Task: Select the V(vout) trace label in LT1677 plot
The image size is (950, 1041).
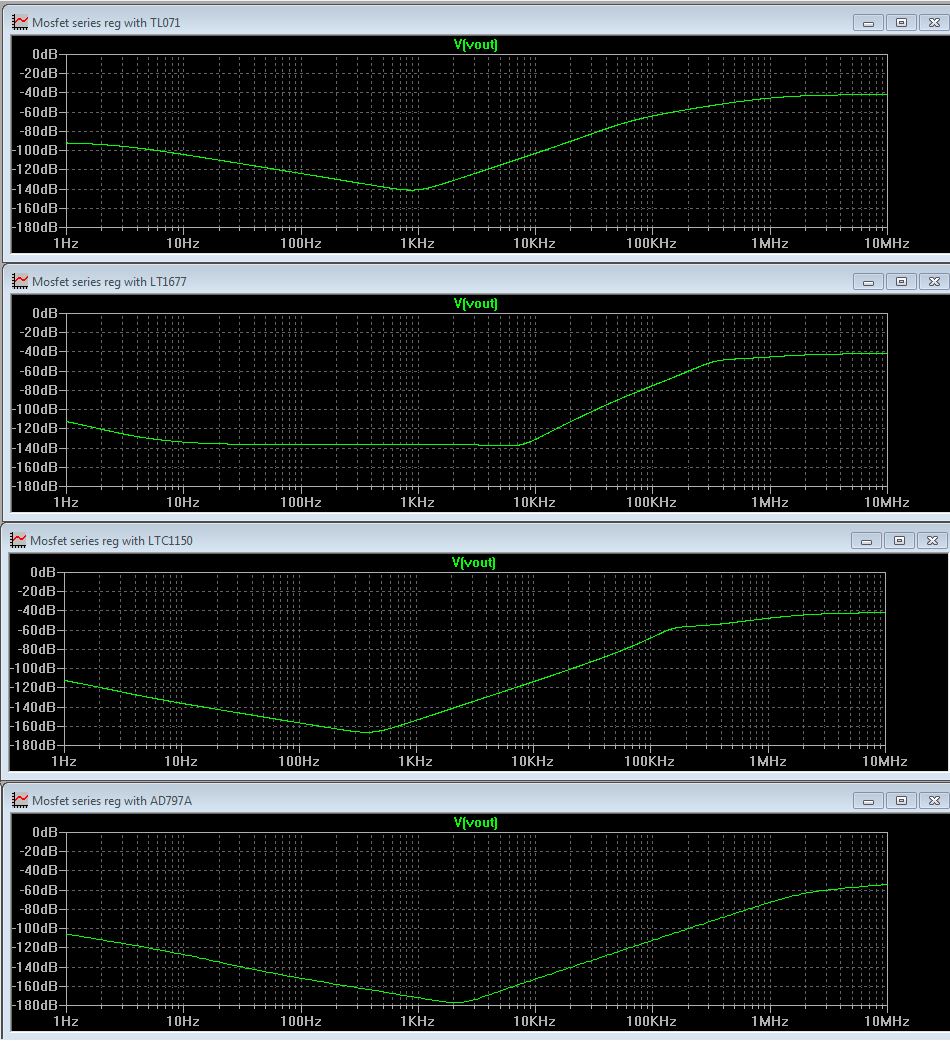Action: point(475,303)
